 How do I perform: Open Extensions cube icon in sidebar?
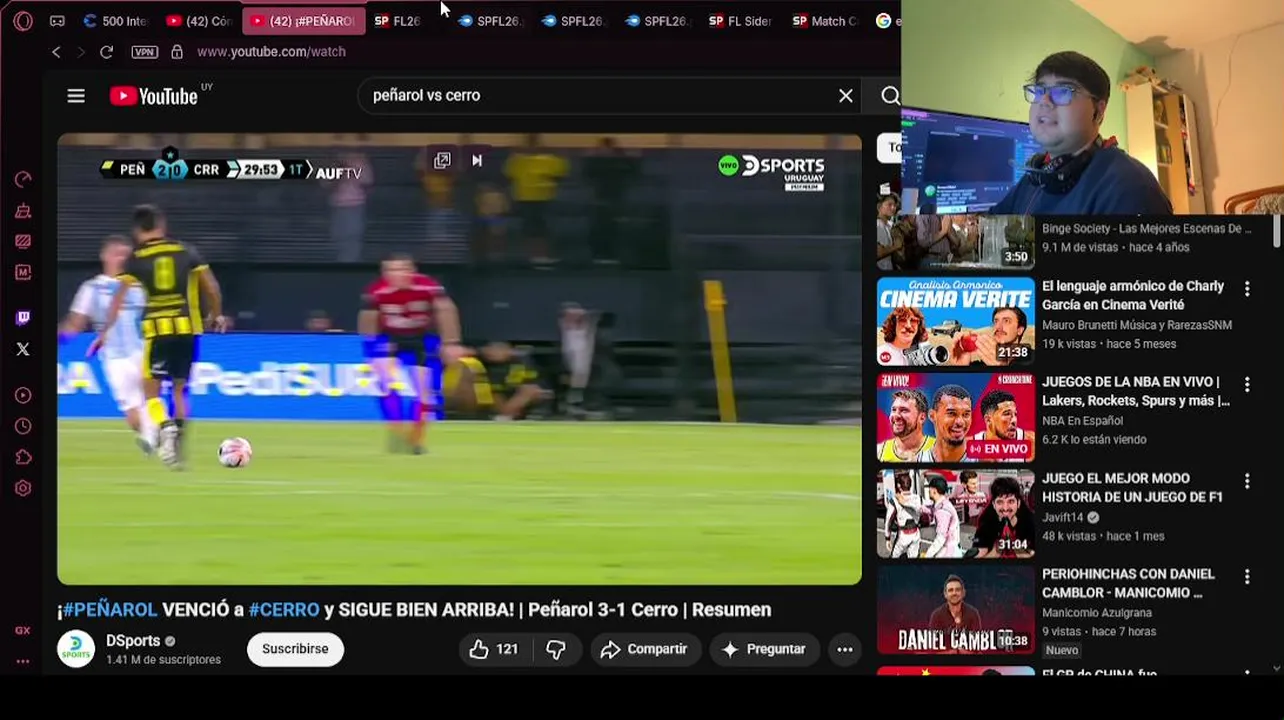tap(23, 457)
